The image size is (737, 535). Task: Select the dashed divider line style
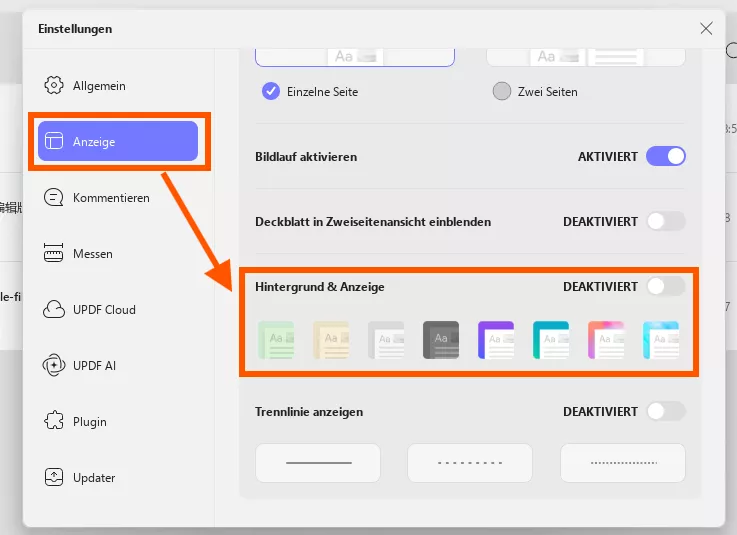470,463
